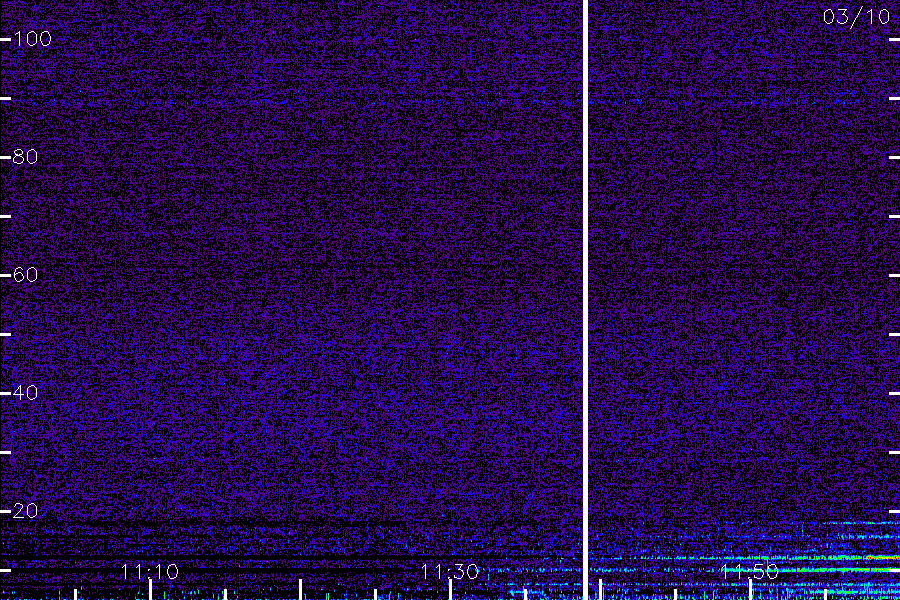Click the 11:10 time label
Viewport: 900px width, 600px height.
click(150, 572)
